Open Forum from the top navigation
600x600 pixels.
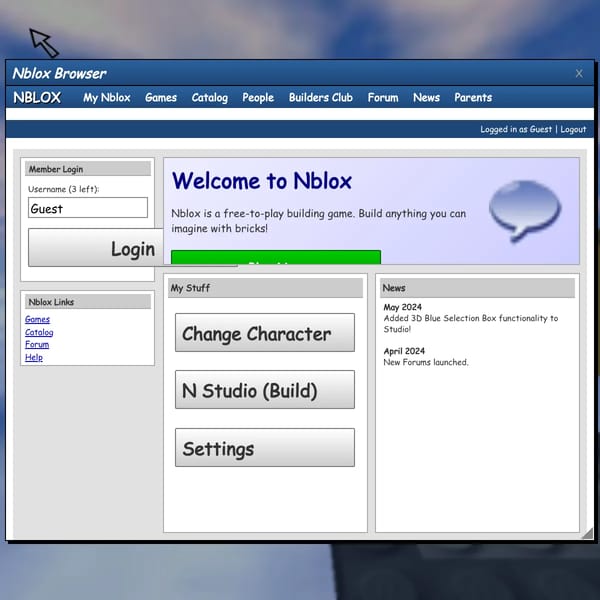pyautogui.click(x=383, y=98)
